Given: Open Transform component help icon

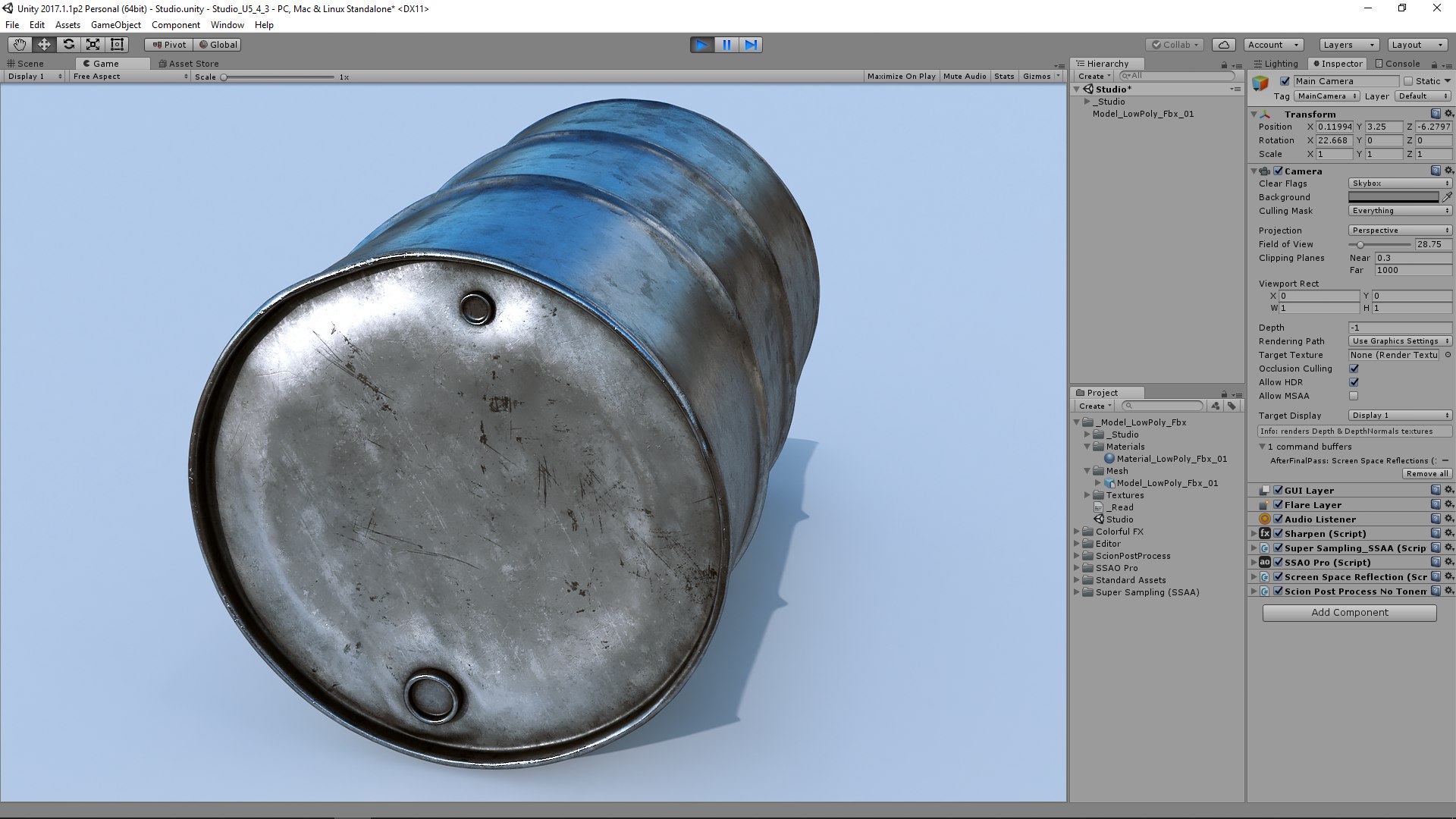Looking at the screenshot, I should [1436, 114].
